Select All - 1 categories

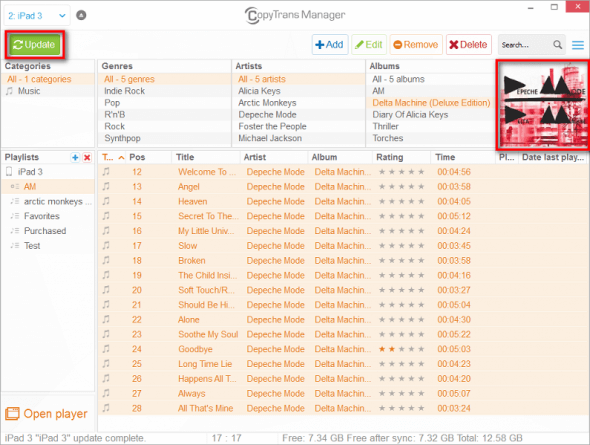[48, 79]
